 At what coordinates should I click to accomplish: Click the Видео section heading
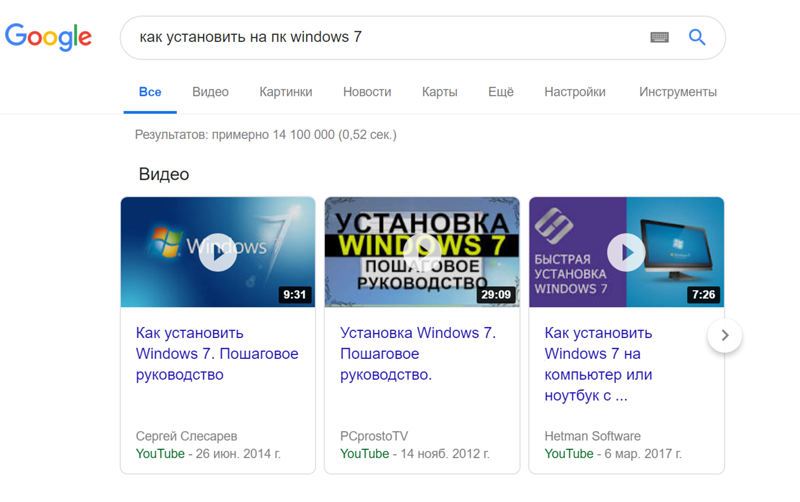pyautogui.click(x=164, y=174)
